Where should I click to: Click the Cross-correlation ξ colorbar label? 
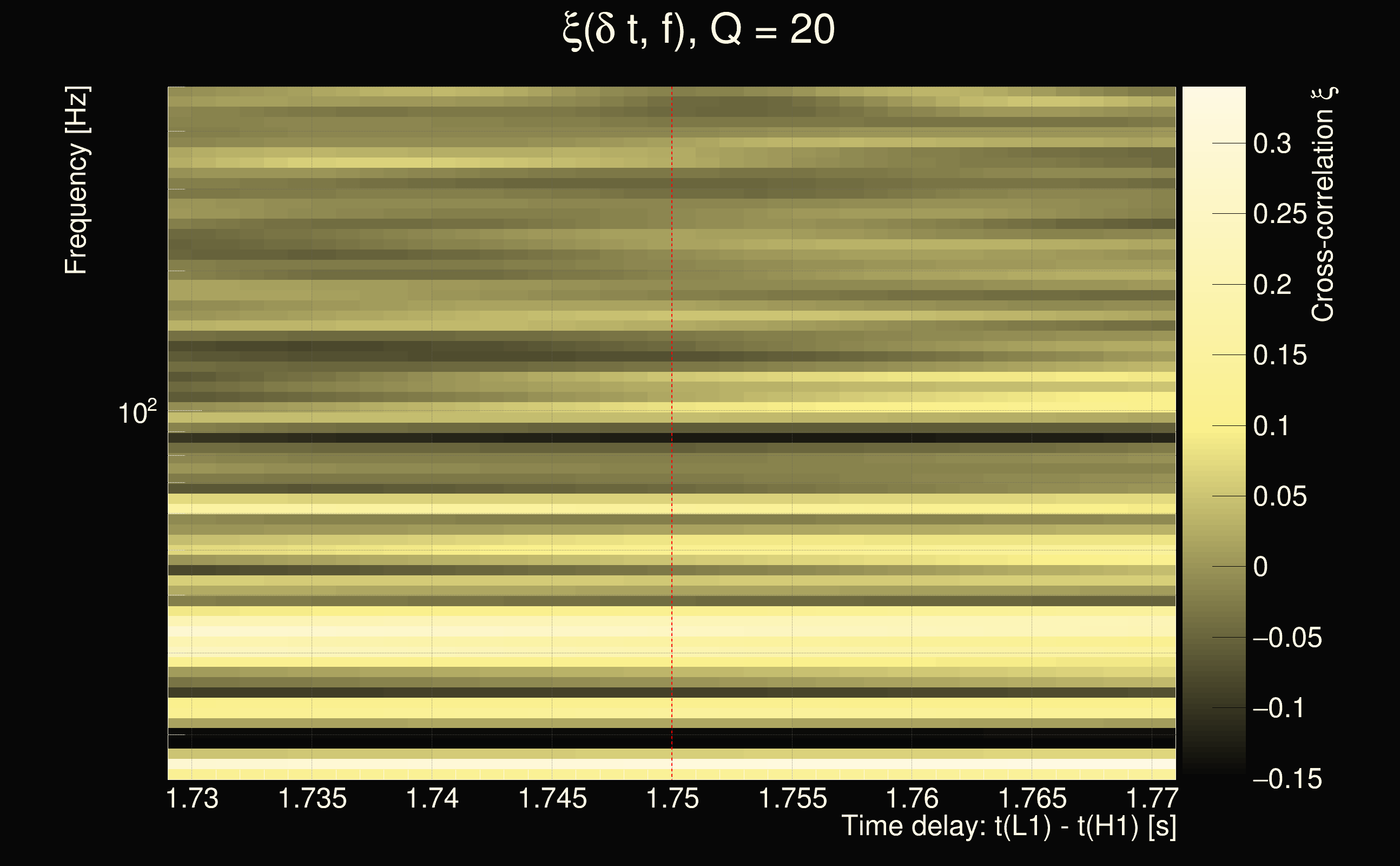pos(1323,204)
